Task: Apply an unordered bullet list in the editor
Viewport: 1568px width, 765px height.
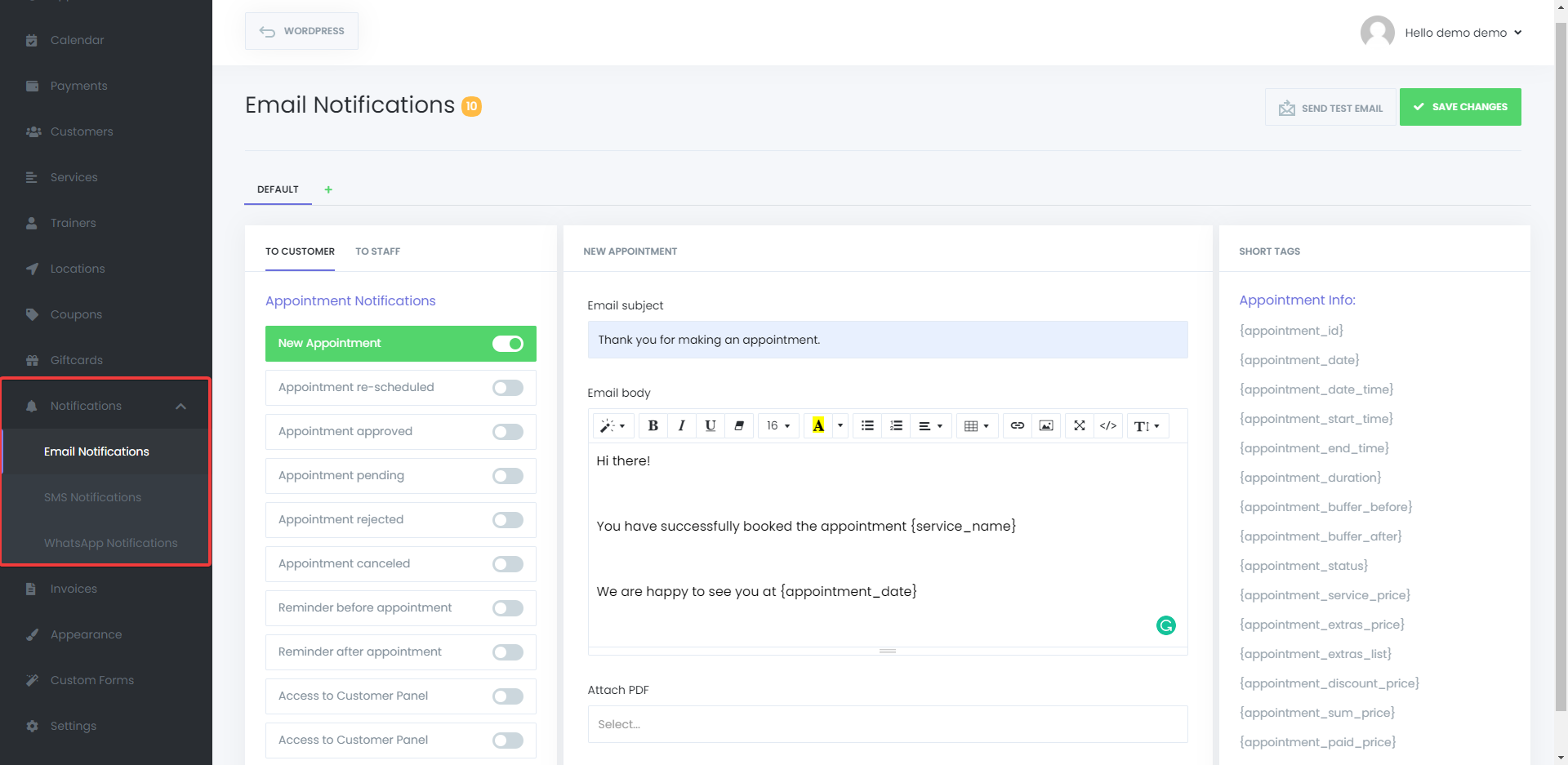Action: point(866,425)
